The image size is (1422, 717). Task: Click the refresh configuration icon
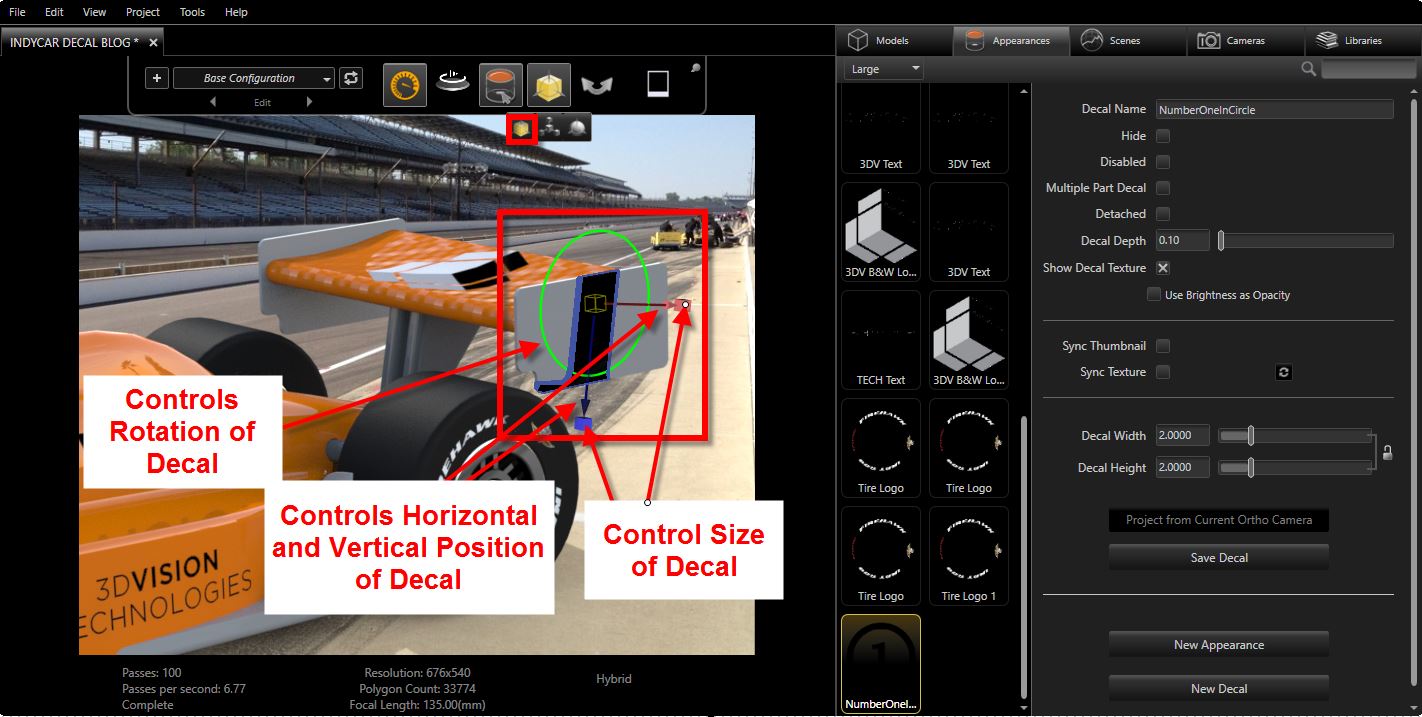coord(351,78)
